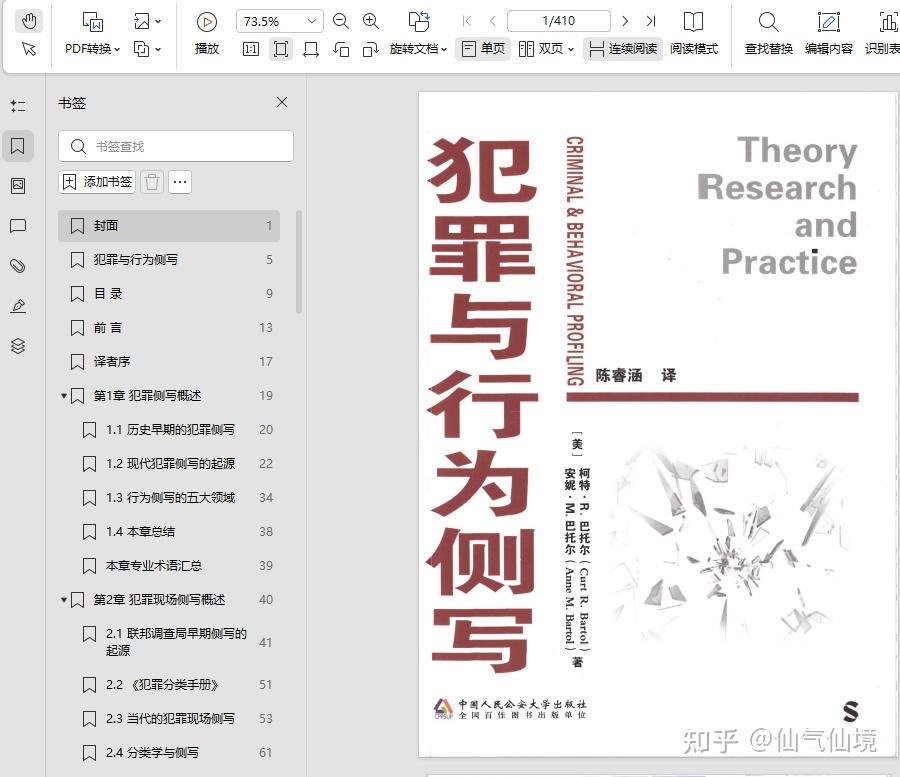
Task: Click the book cover page
Action: (657, 424)
